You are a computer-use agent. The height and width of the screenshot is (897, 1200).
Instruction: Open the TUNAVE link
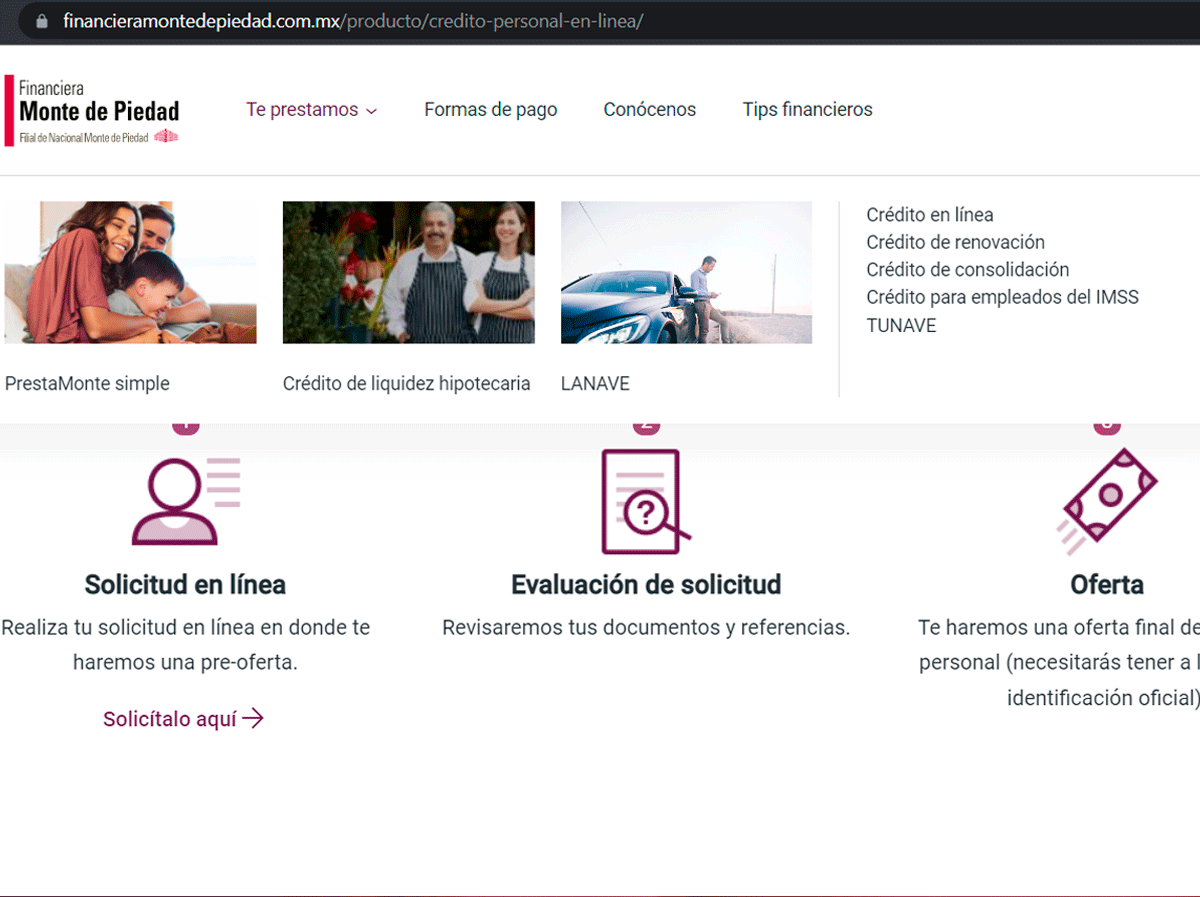point(902,325)
